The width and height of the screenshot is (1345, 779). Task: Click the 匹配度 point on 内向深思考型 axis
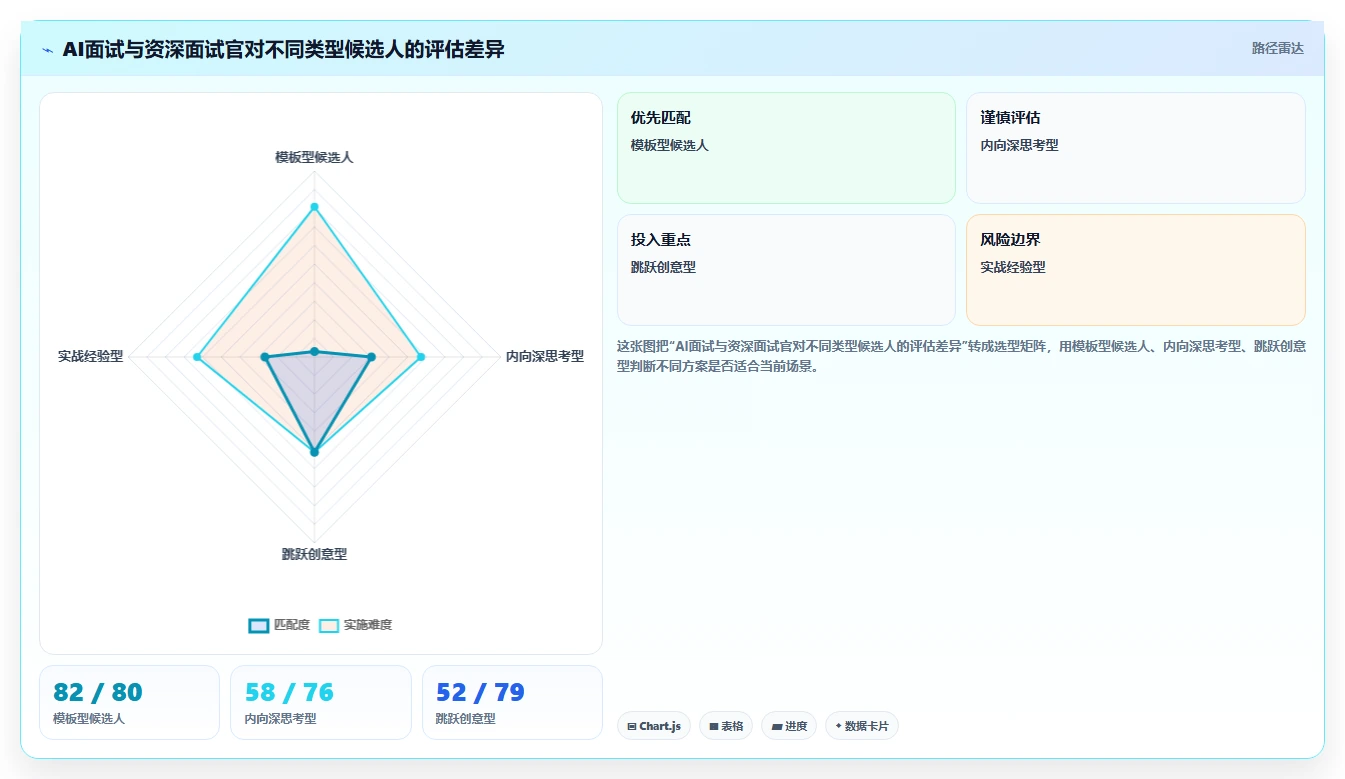371,357
